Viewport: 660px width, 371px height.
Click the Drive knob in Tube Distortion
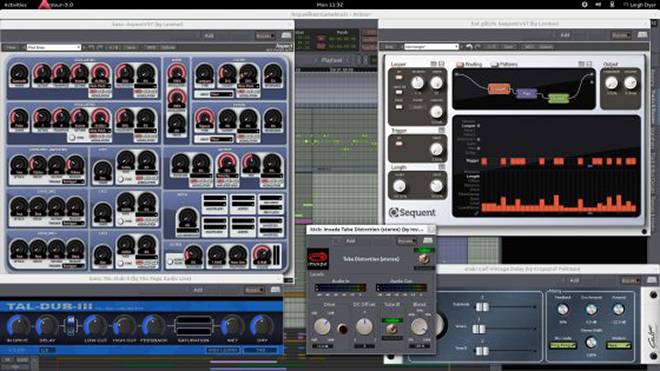click(x=322, y=326)
